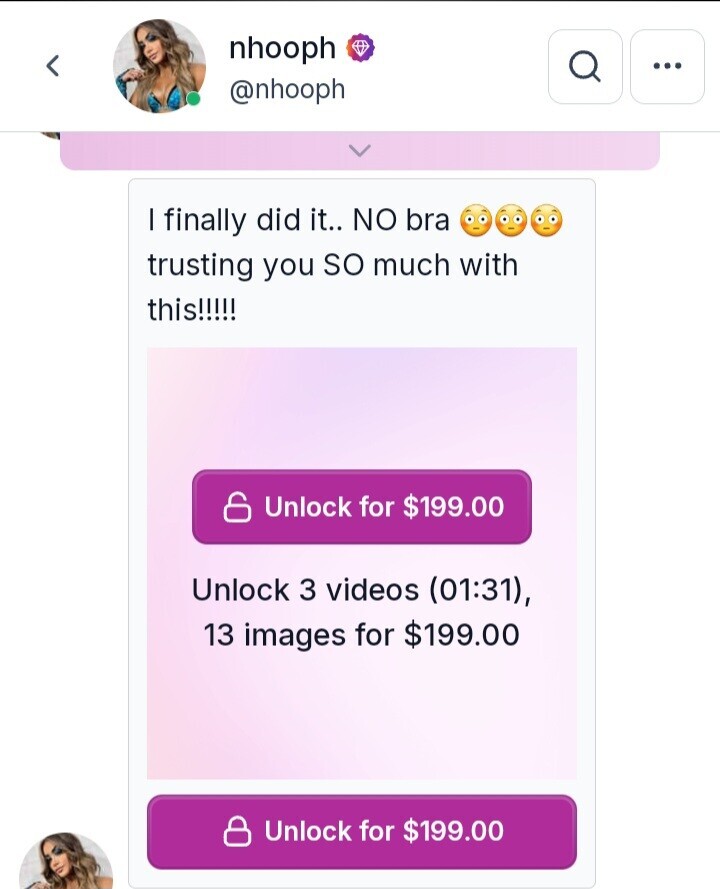Viewport: 720px width, 889px height.
Task: Click the first flushed face emoji
Action: point(475,221)
